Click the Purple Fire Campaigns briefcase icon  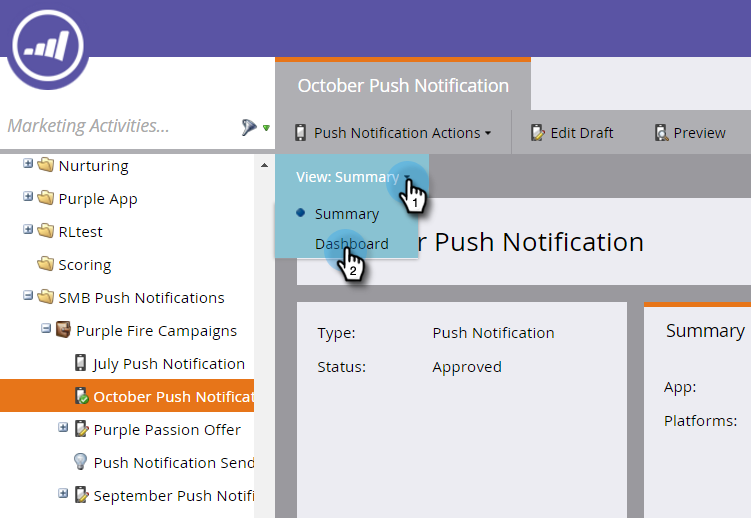(x=63, y=329)
